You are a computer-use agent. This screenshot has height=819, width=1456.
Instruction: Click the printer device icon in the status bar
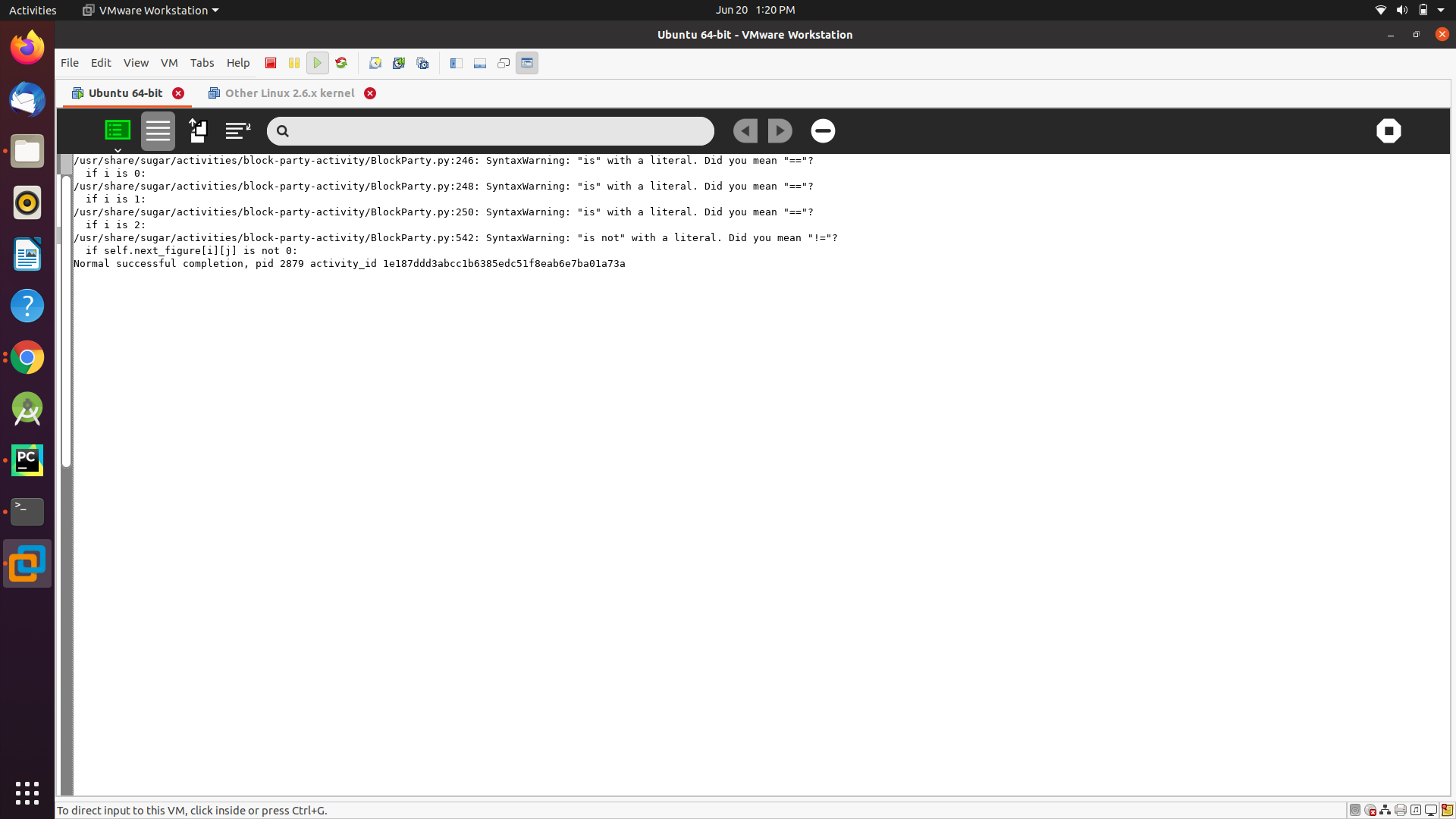(1401, 810)
